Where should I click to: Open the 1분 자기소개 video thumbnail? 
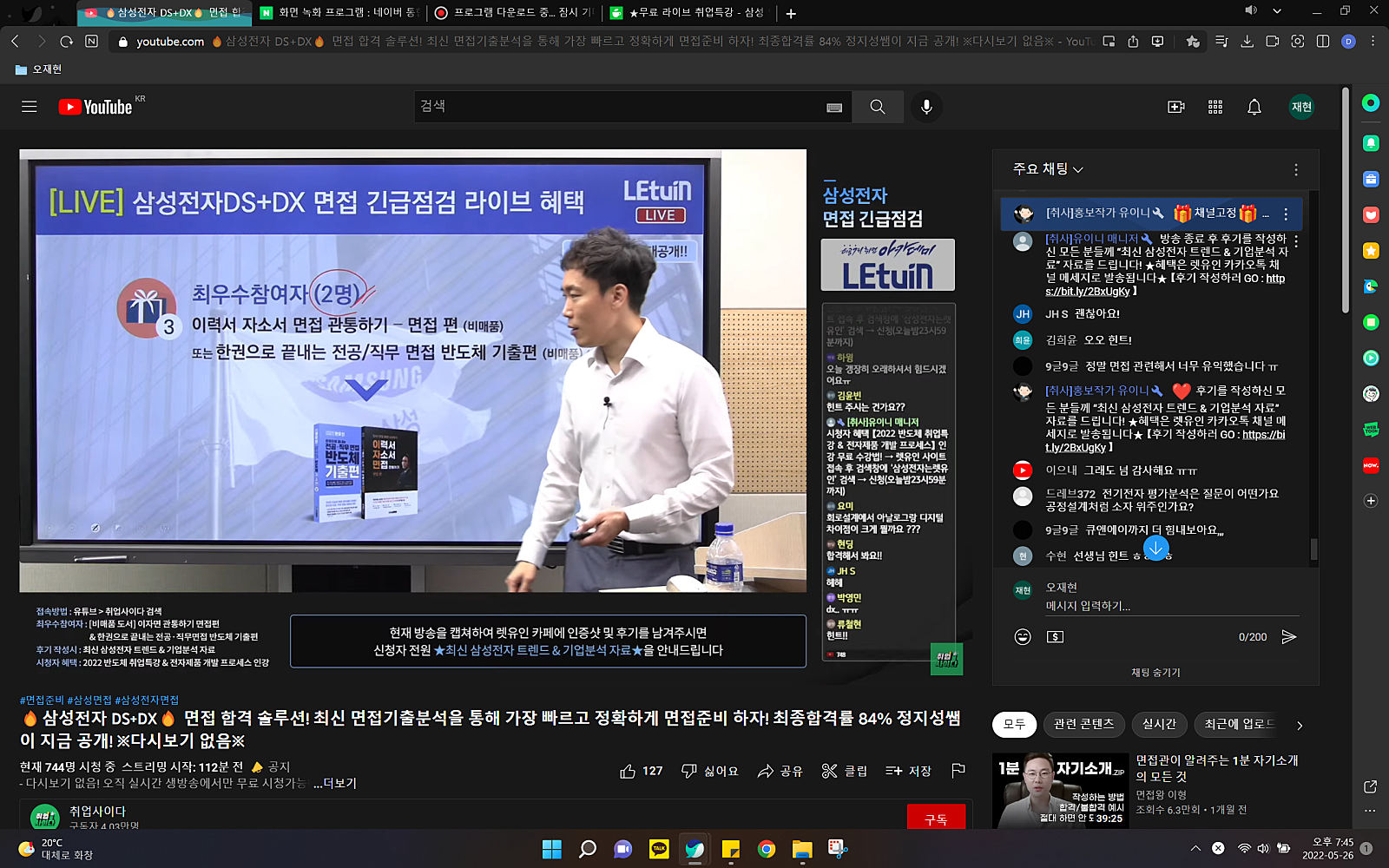coord(1062,790)
